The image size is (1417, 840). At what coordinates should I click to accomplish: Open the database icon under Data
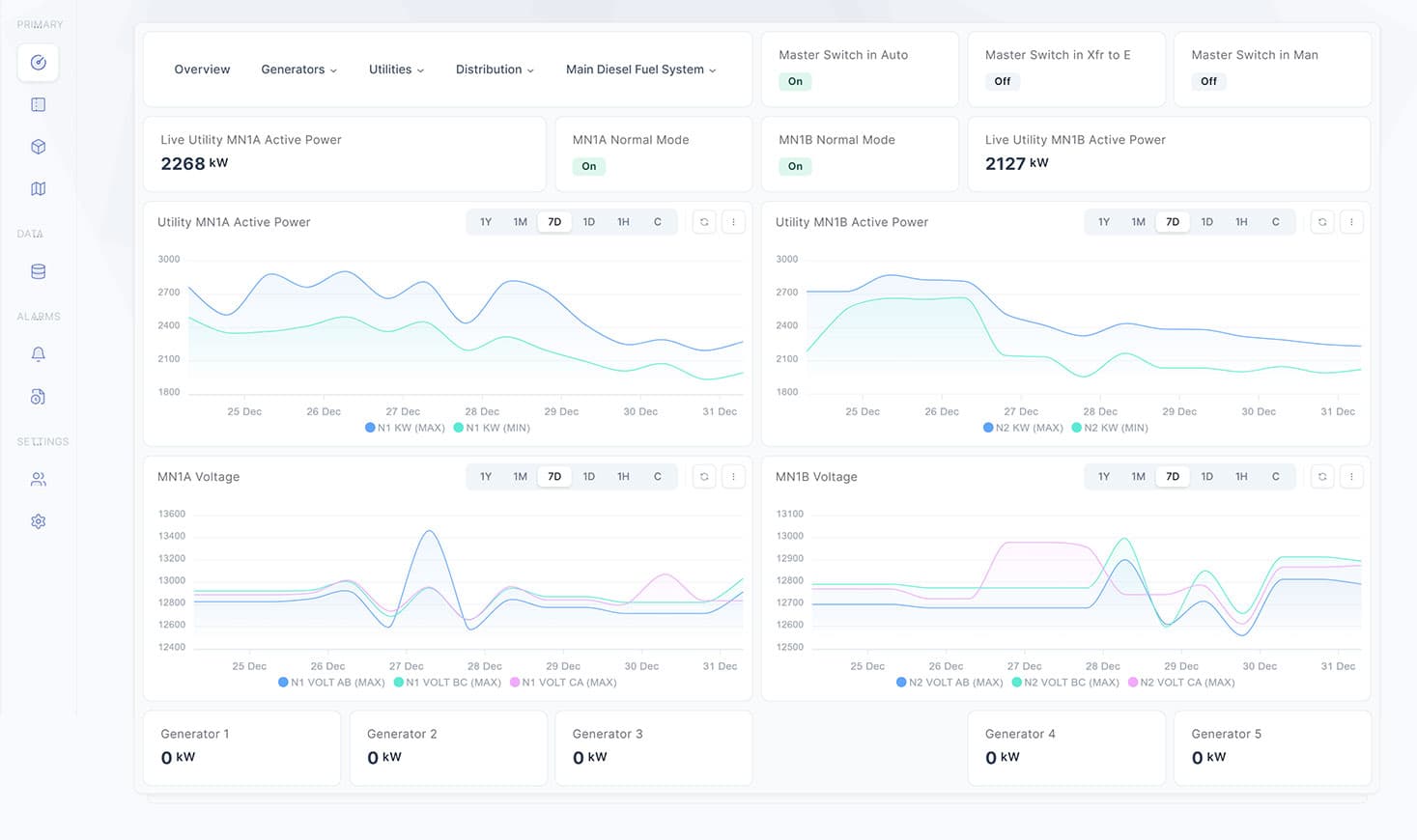pos(38,271)
